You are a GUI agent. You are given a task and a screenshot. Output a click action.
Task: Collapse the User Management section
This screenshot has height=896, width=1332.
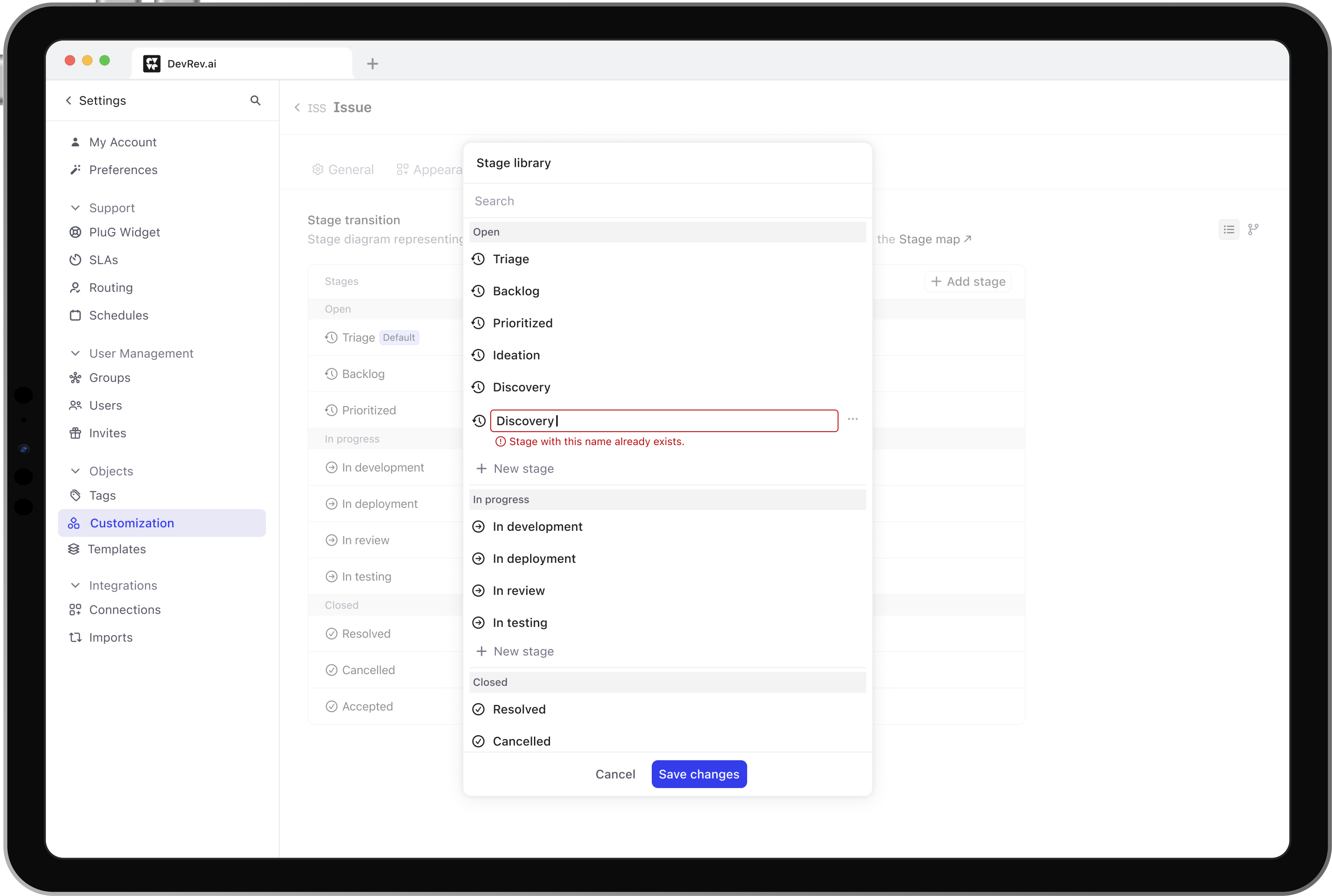(x=75, y=354)
